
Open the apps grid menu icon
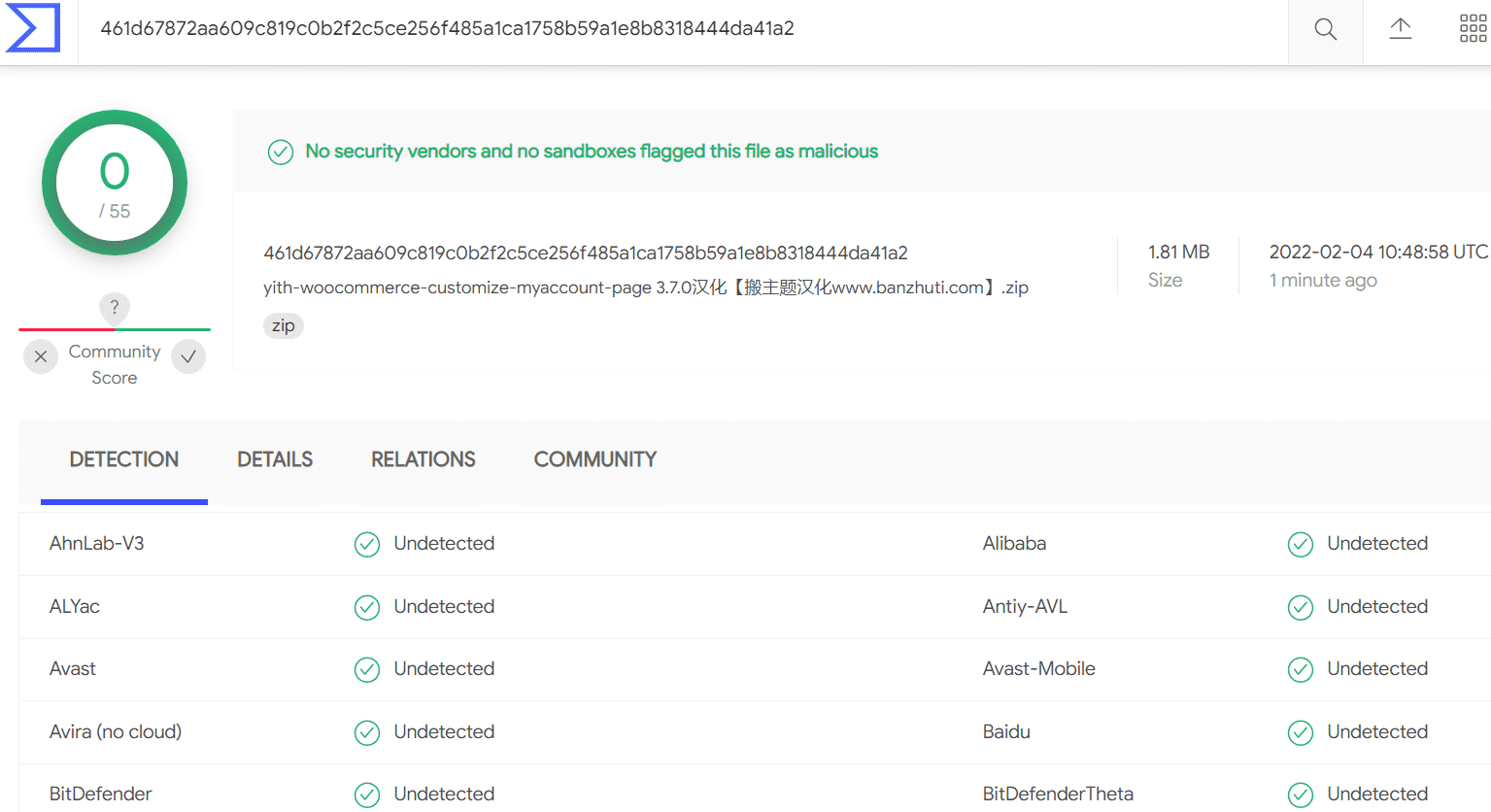[1473, 29]
